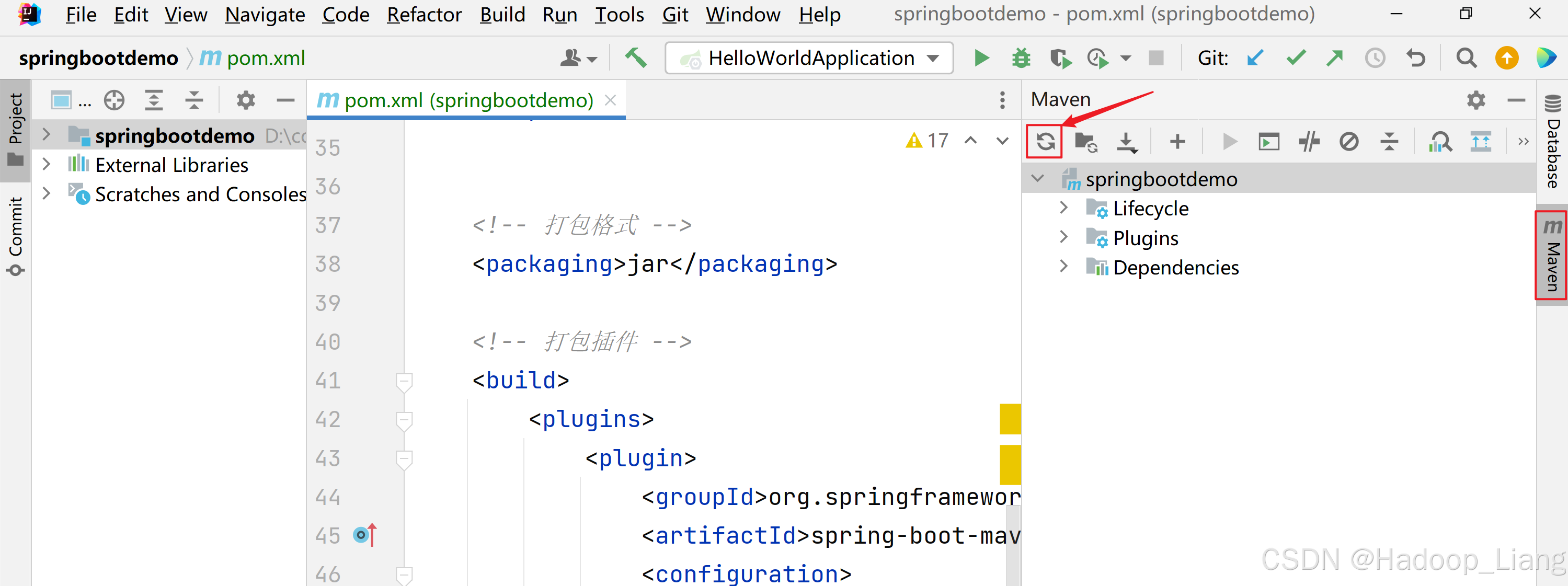This screenshot has height=586, width=1568.
Task: Build project with hammer icon
Action: pyautogui.click(x=635, y=58)
